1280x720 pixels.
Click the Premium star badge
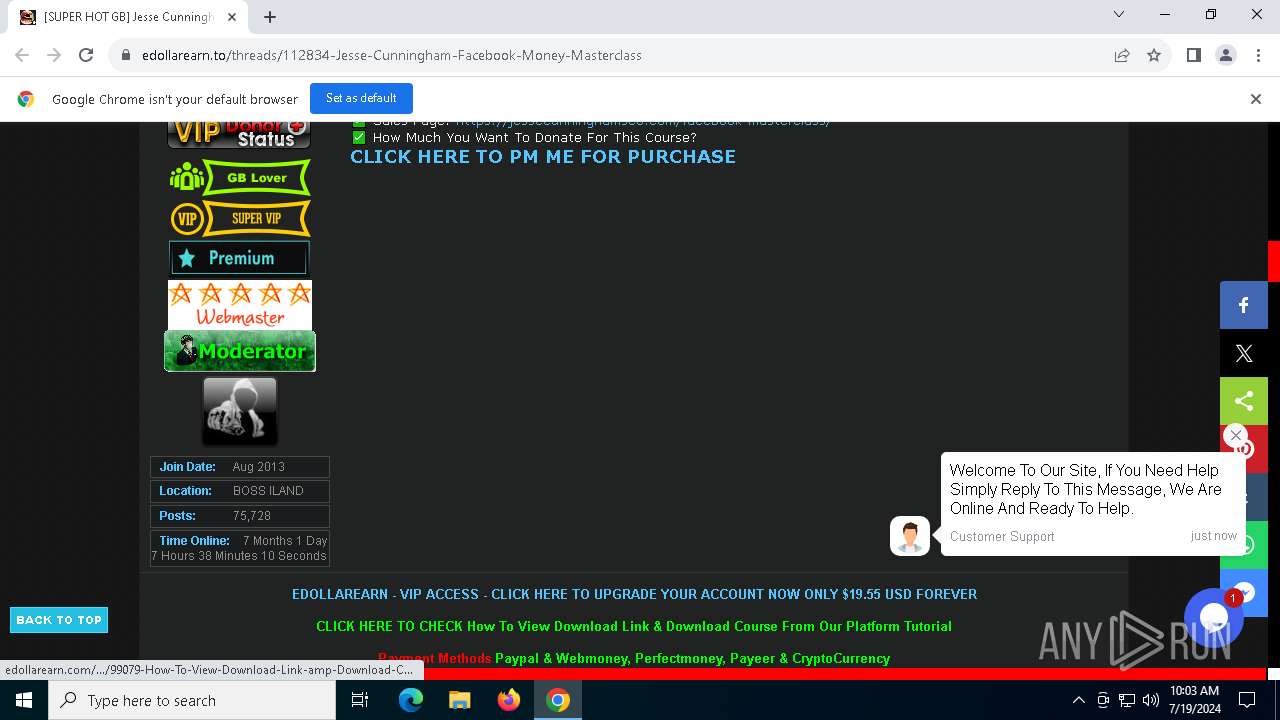click(x=239, y=258)
